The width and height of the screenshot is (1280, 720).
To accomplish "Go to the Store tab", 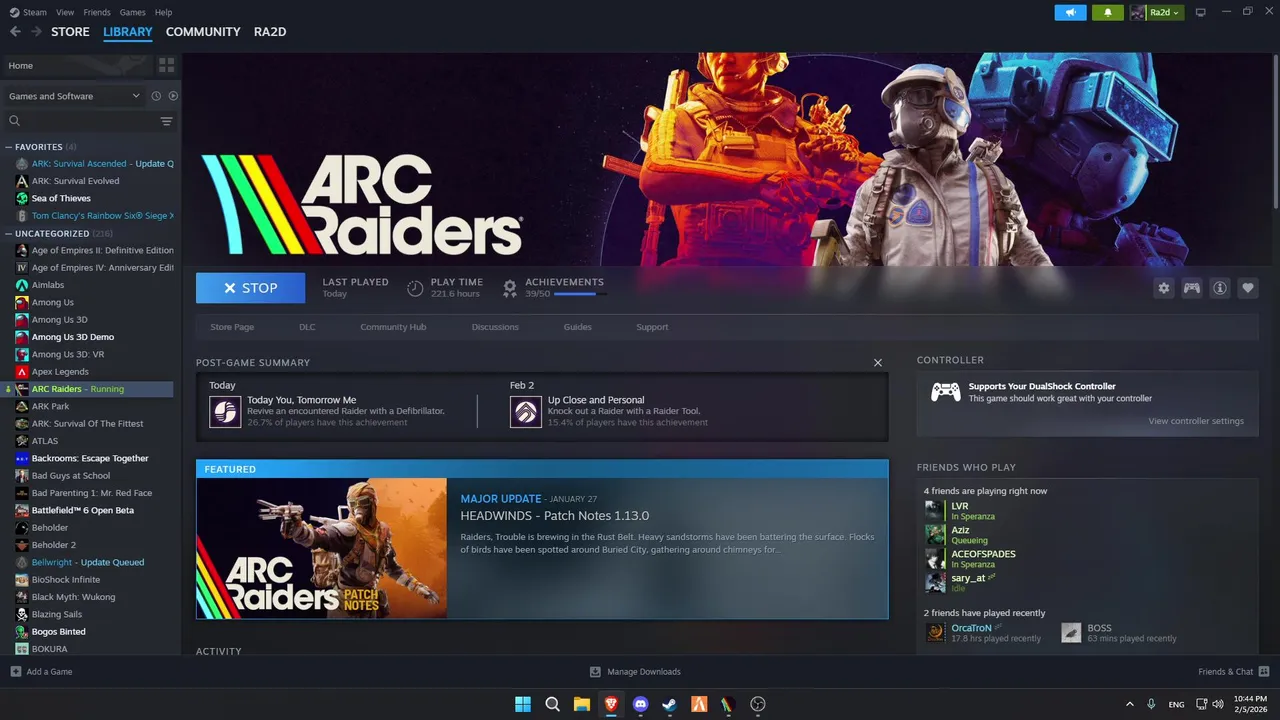I will pos(70,32).
